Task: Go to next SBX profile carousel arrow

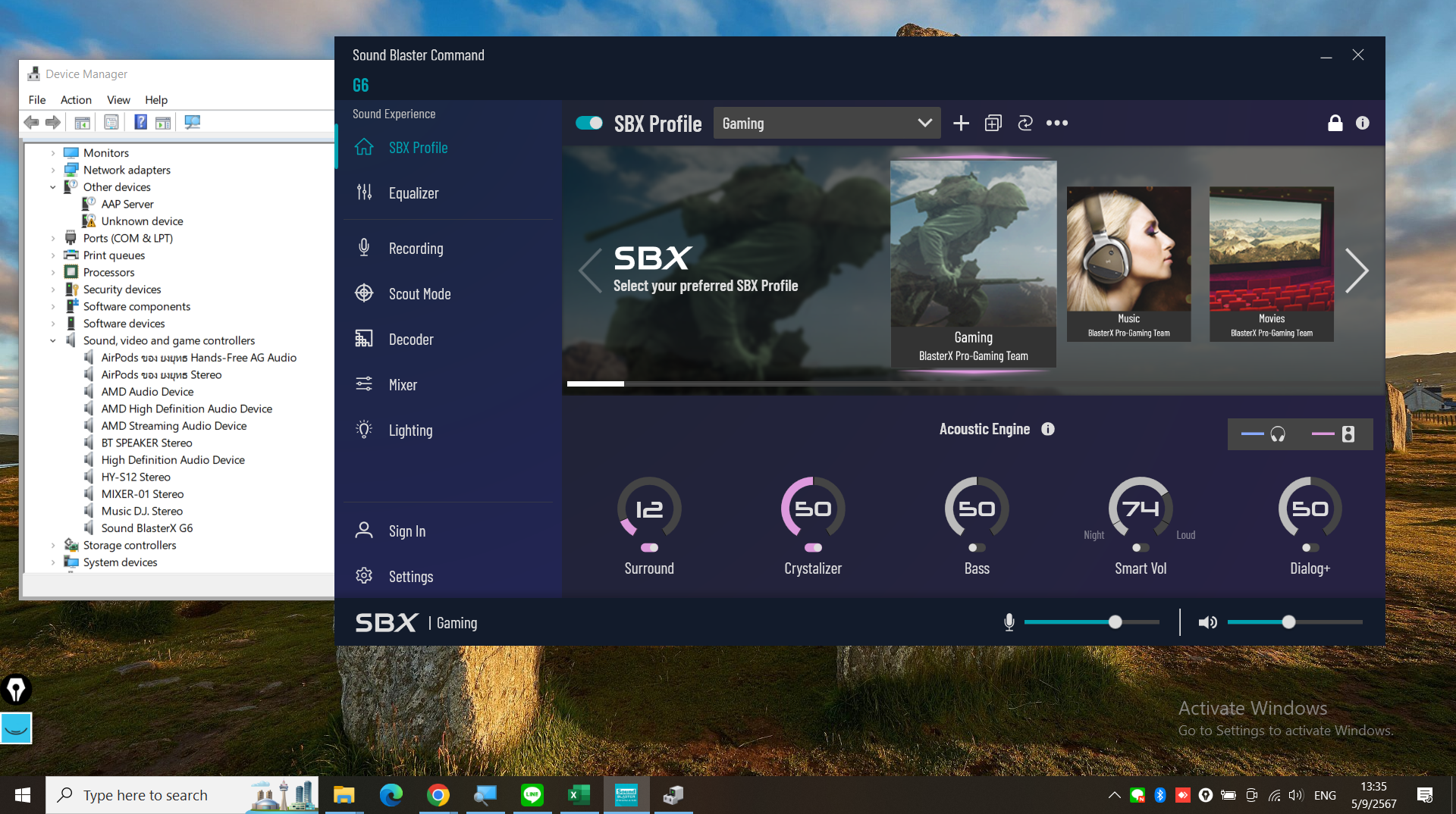Action: tap(1357, 271)
